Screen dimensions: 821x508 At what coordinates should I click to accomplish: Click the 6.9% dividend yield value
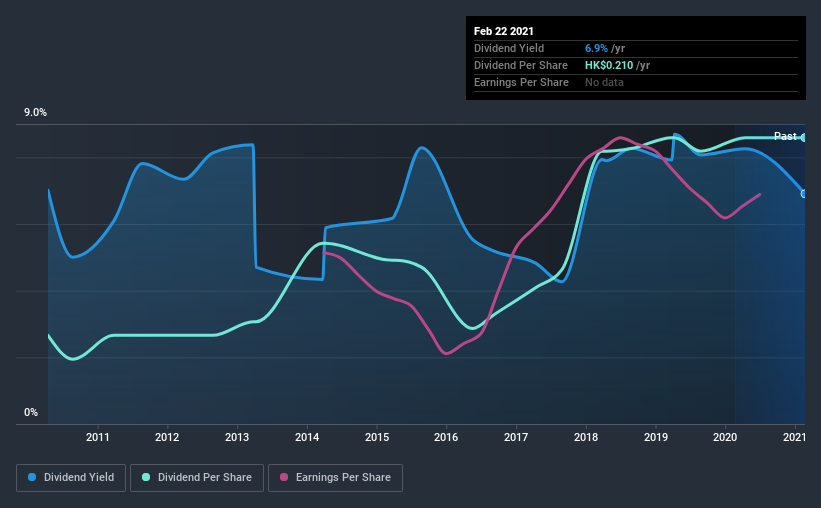(596, 48)
